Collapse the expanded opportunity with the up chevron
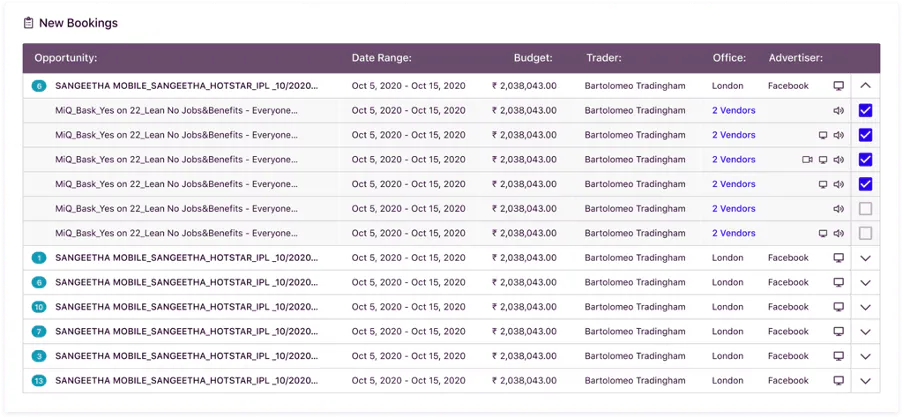The image size is (904, 418). pyautogui.click(x=865, y=85)
